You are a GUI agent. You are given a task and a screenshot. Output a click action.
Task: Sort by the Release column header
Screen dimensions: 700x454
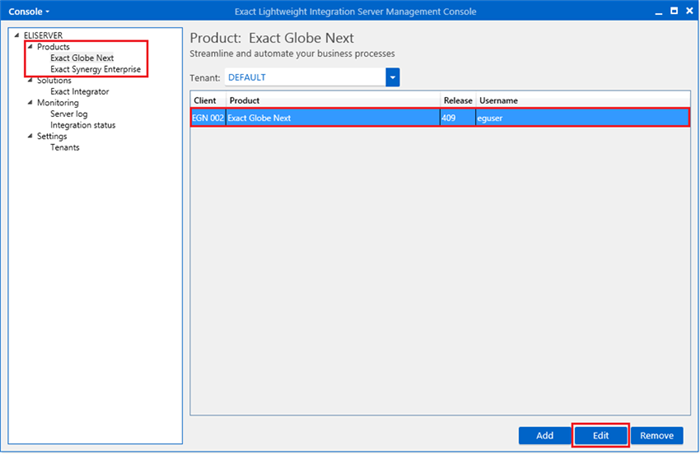click(458, 100)
